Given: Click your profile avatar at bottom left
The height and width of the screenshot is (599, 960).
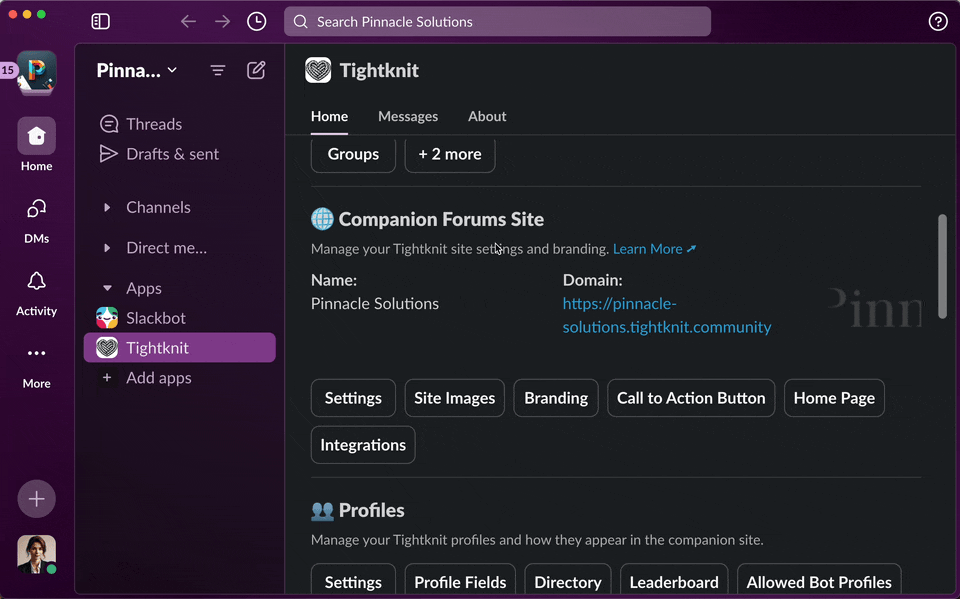Looking at the screenshot, I should pyautogui.click(x=36, y=554).
